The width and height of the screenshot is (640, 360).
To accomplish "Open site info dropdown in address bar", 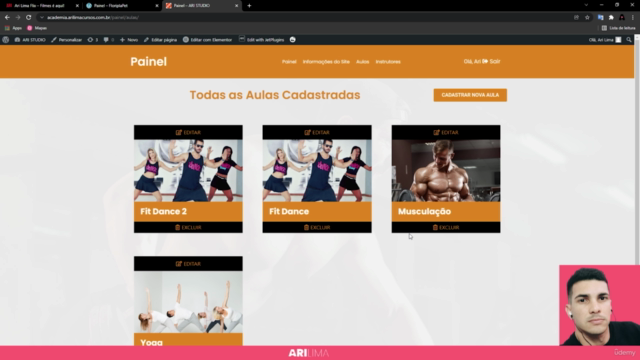I will tap(42, 18).
